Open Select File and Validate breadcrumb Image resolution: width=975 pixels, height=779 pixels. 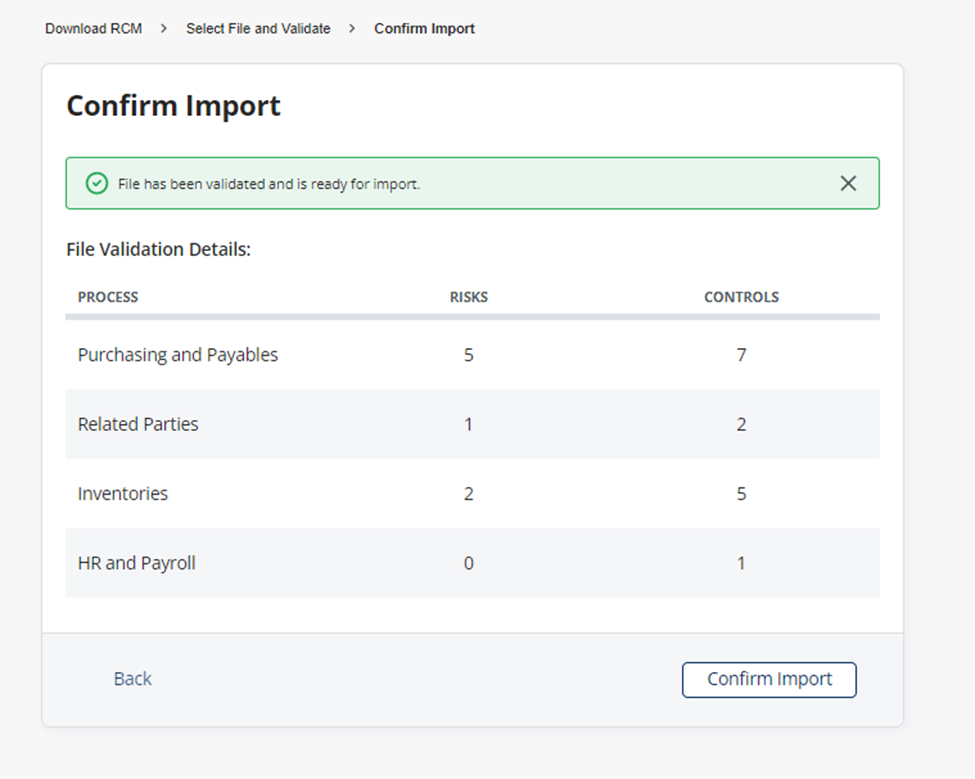point(258,29)
